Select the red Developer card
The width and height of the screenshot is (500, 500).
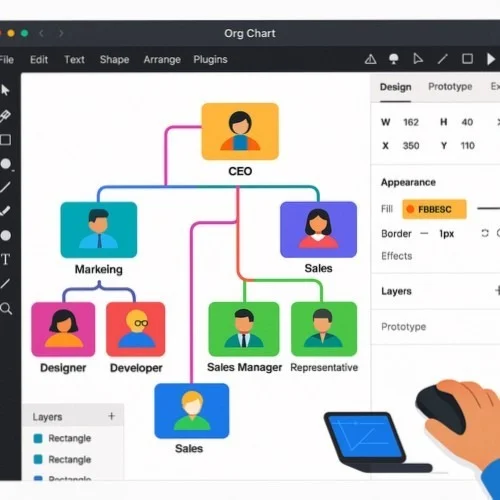point(136,329)
